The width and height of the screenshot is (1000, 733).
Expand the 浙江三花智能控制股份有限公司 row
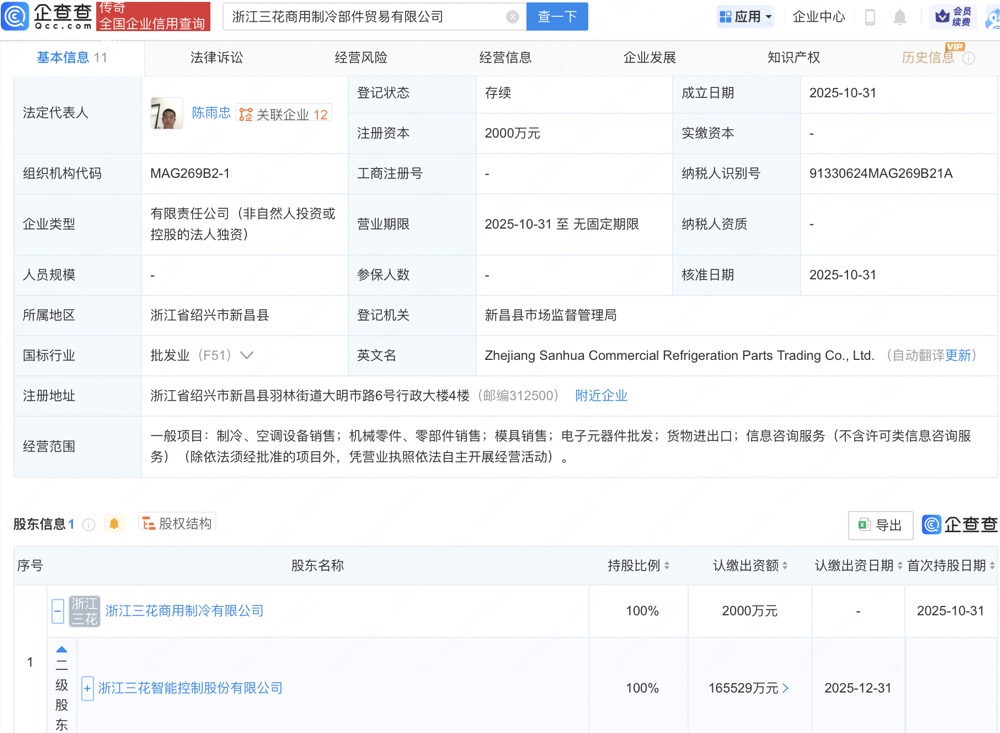(87, 688)
